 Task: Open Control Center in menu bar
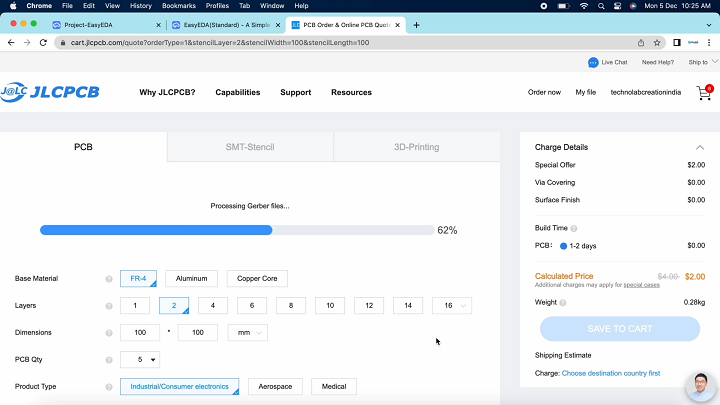[618, 6]
